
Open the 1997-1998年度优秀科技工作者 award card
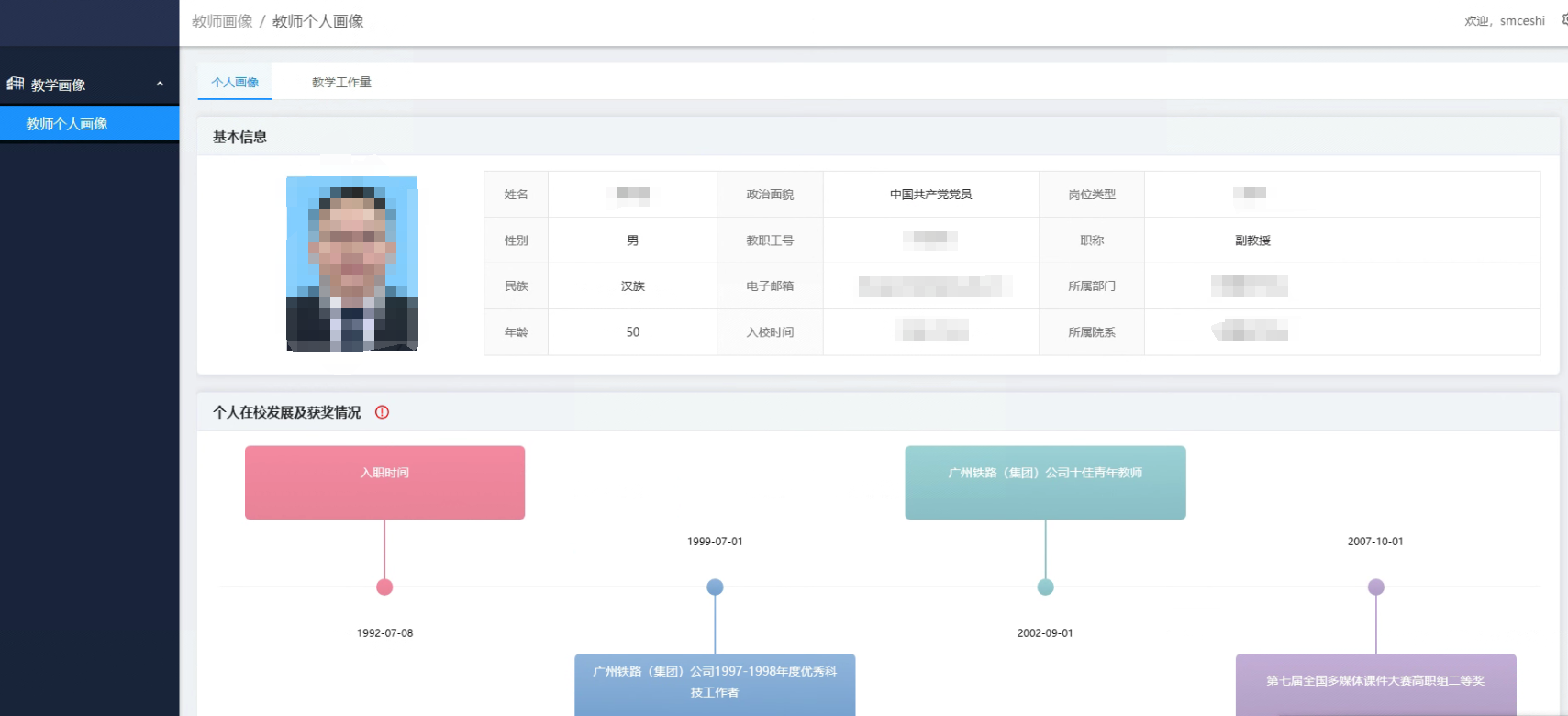715,683
